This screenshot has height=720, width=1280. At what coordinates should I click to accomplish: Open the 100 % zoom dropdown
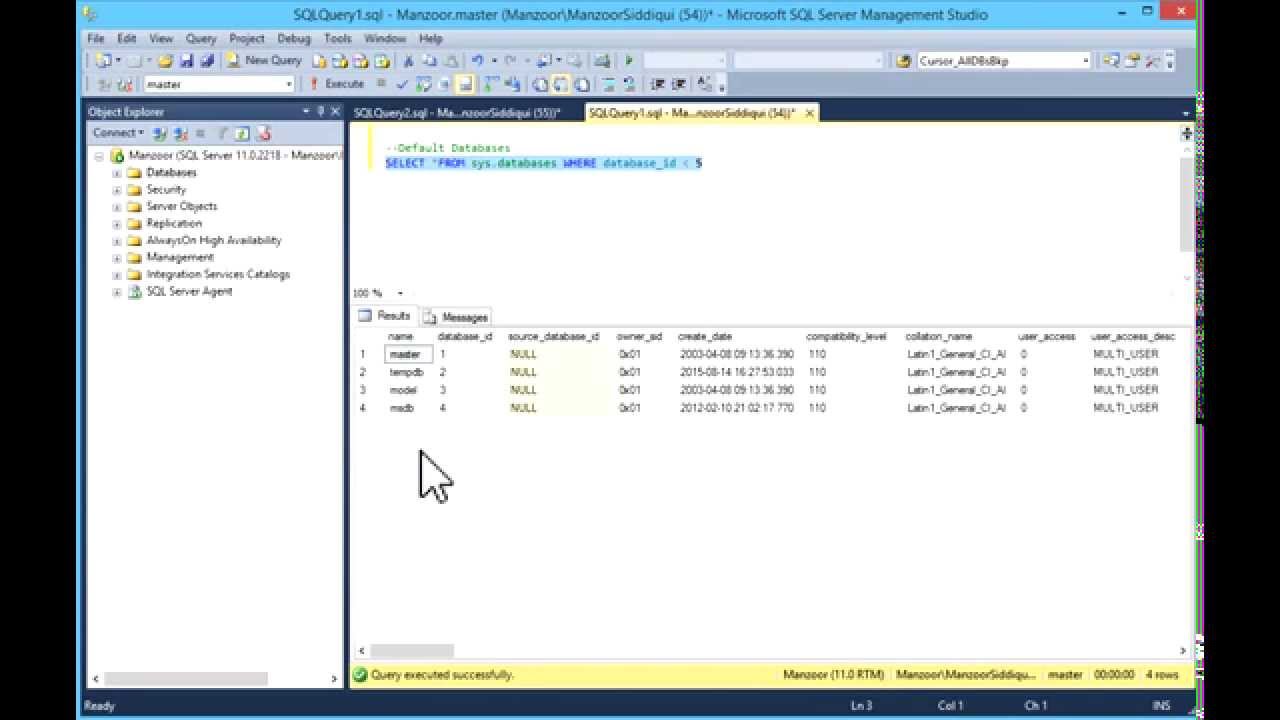[x=400, y=293]
